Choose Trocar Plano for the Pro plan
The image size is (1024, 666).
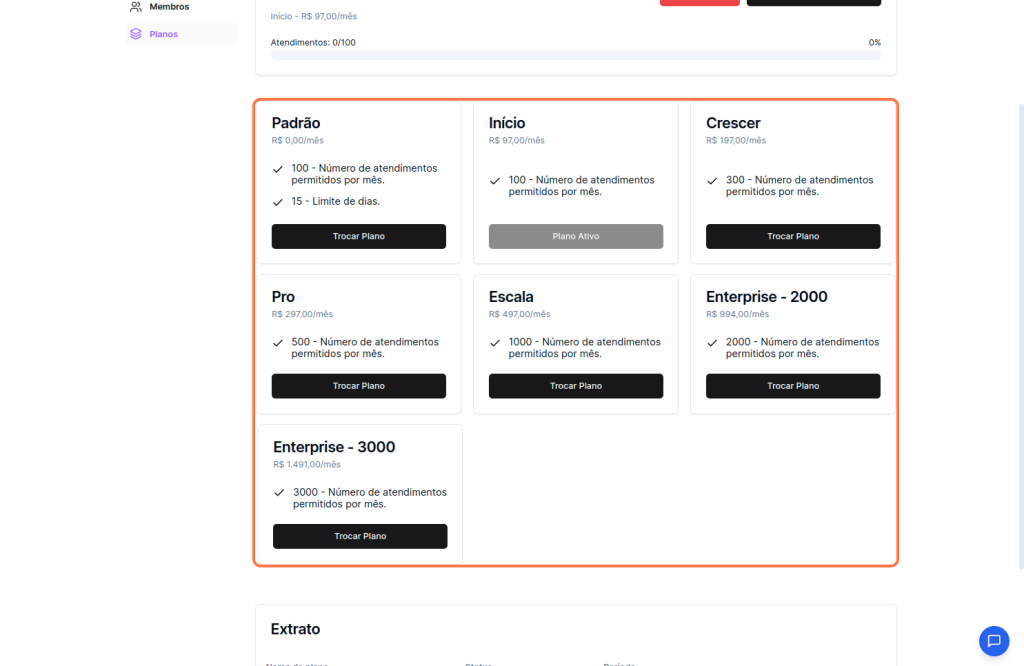[359, 386]
